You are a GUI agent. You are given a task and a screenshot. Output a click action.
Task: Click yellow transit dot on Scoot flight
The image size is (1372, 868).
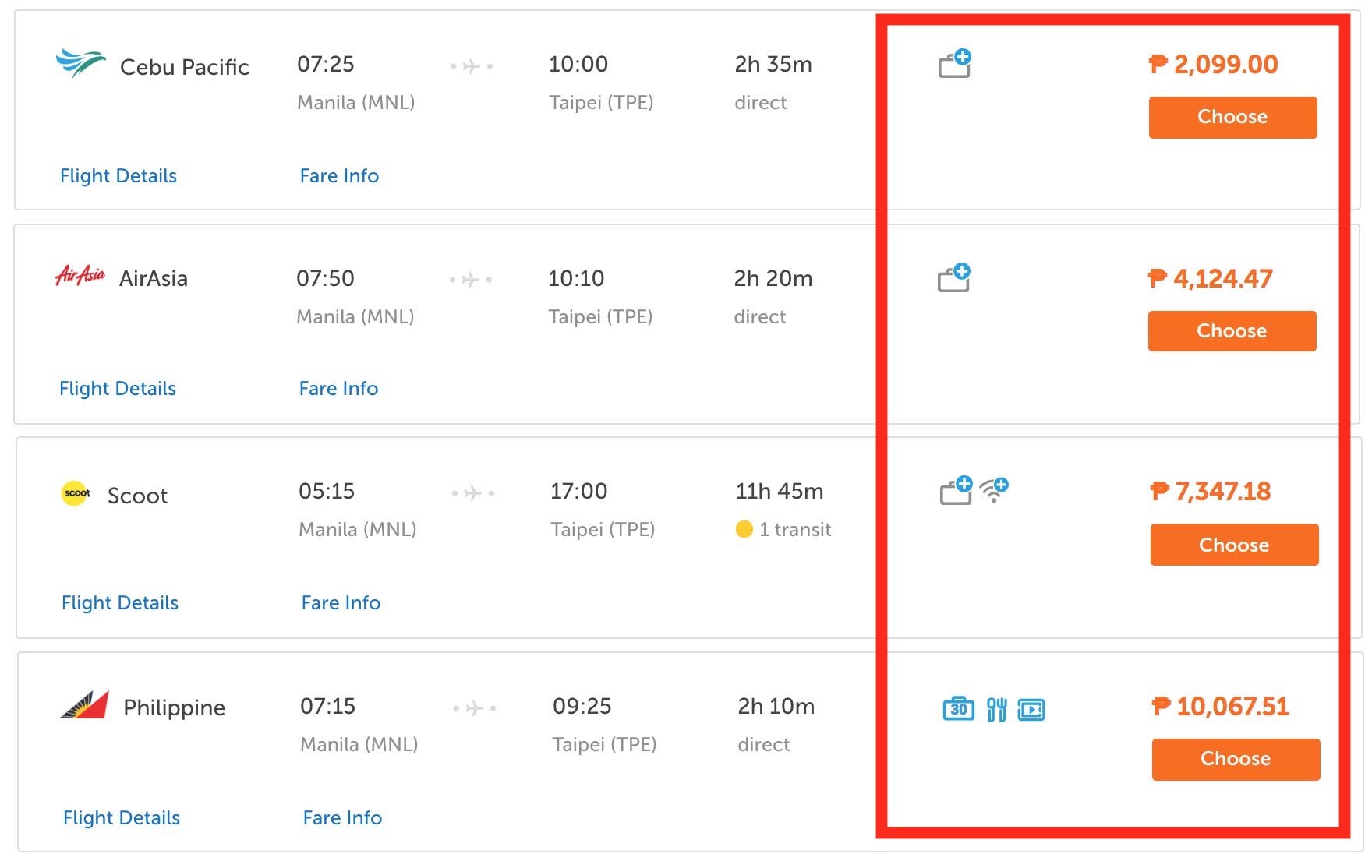click(x=744, y=530)
